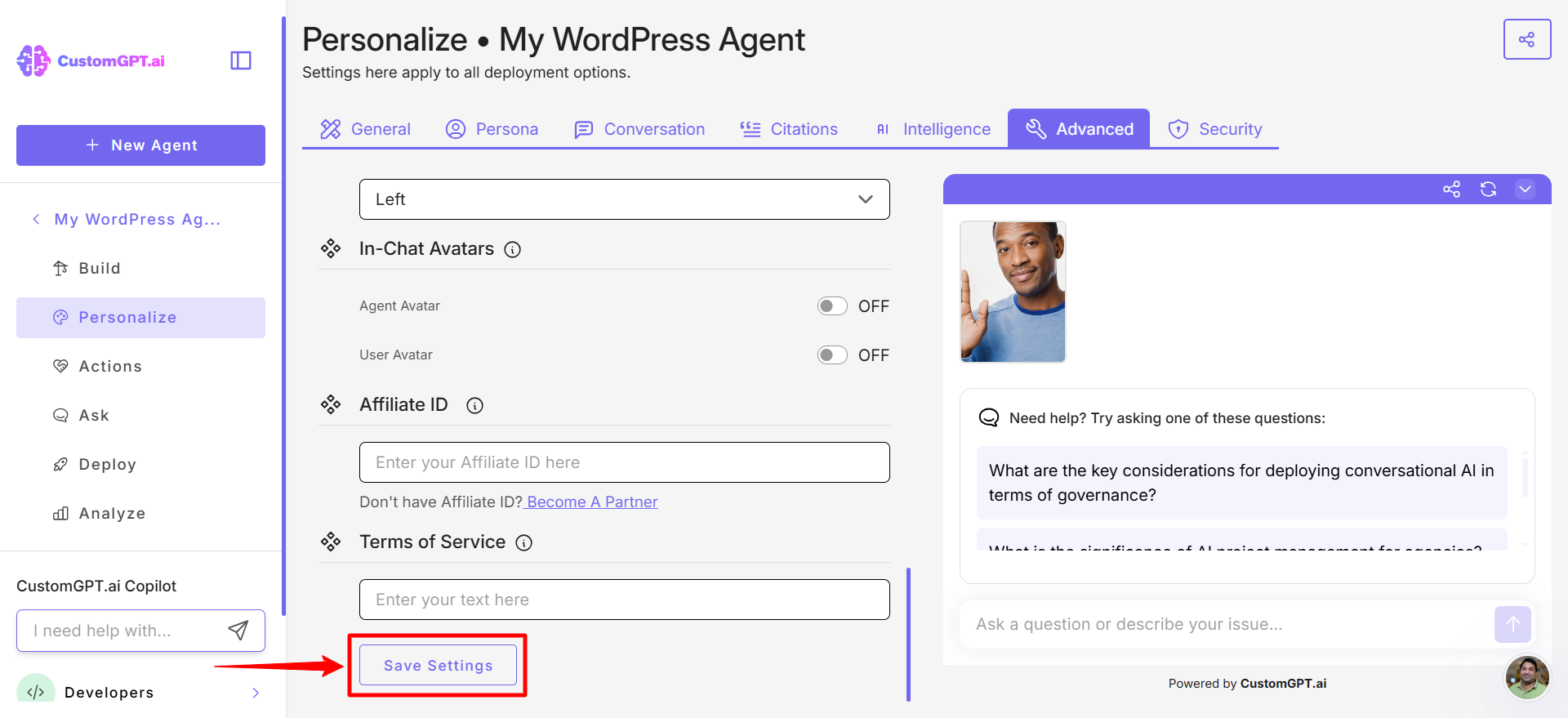Open Actions in the sidebar
This screenshot has width=1568, height=718.
[140, 367]
